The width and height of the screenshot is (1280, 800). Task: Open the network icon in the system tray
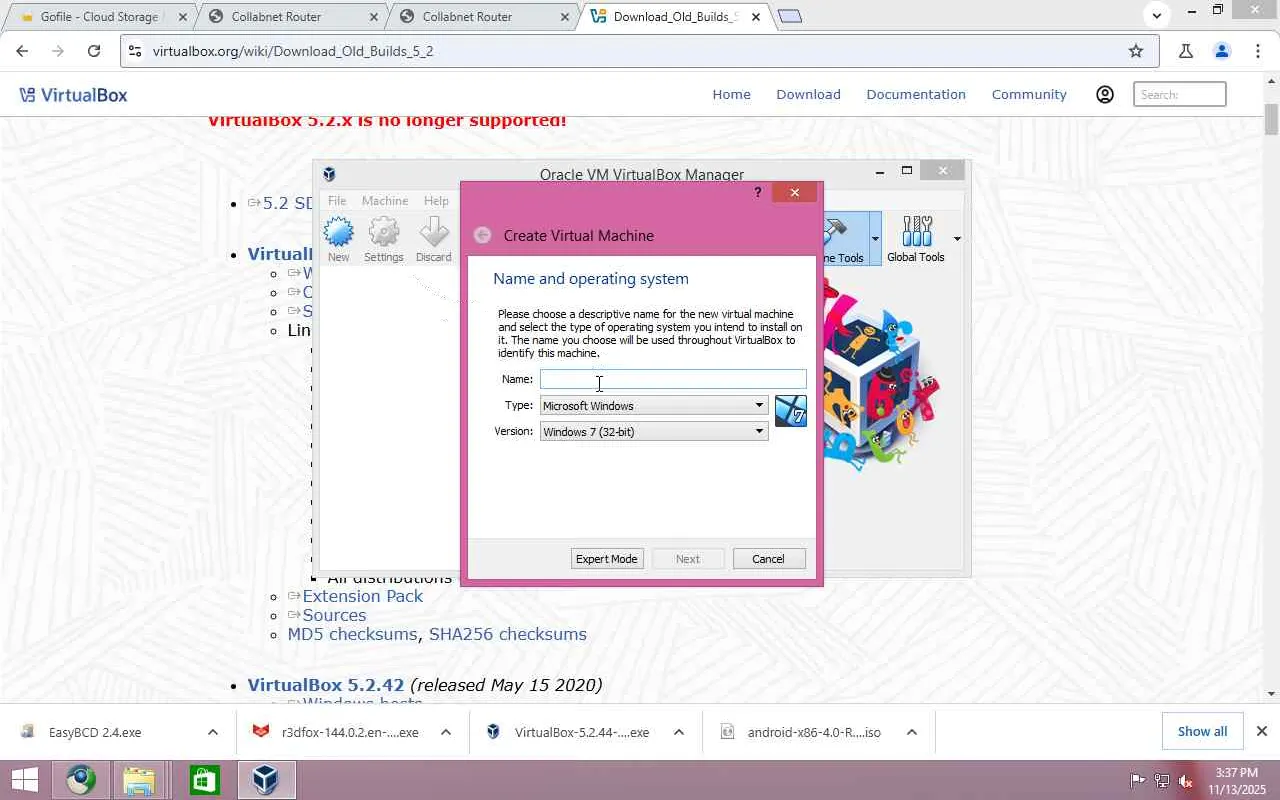tap(1162, 781)
